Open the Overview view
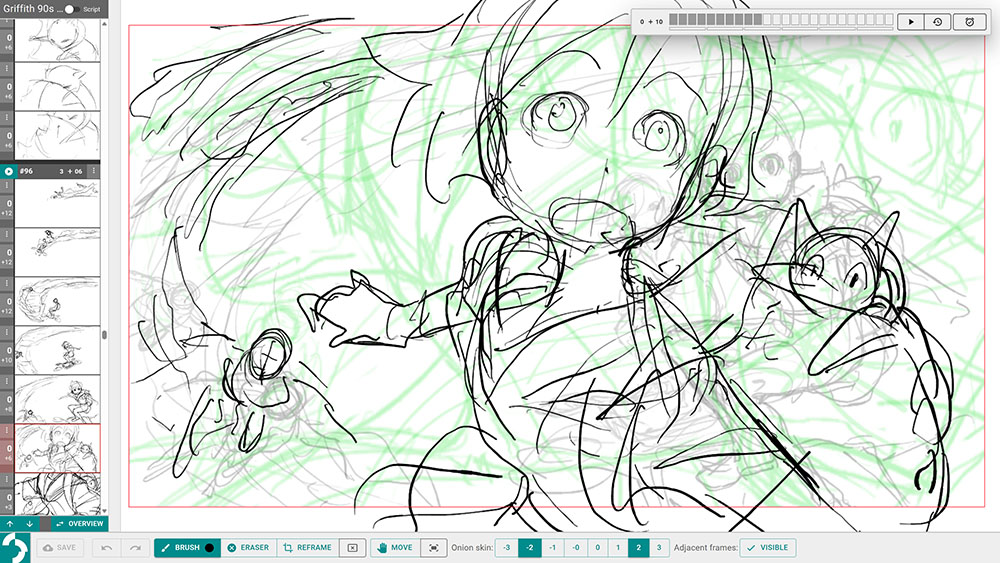The image size is (1000, 563). (79, 523)
